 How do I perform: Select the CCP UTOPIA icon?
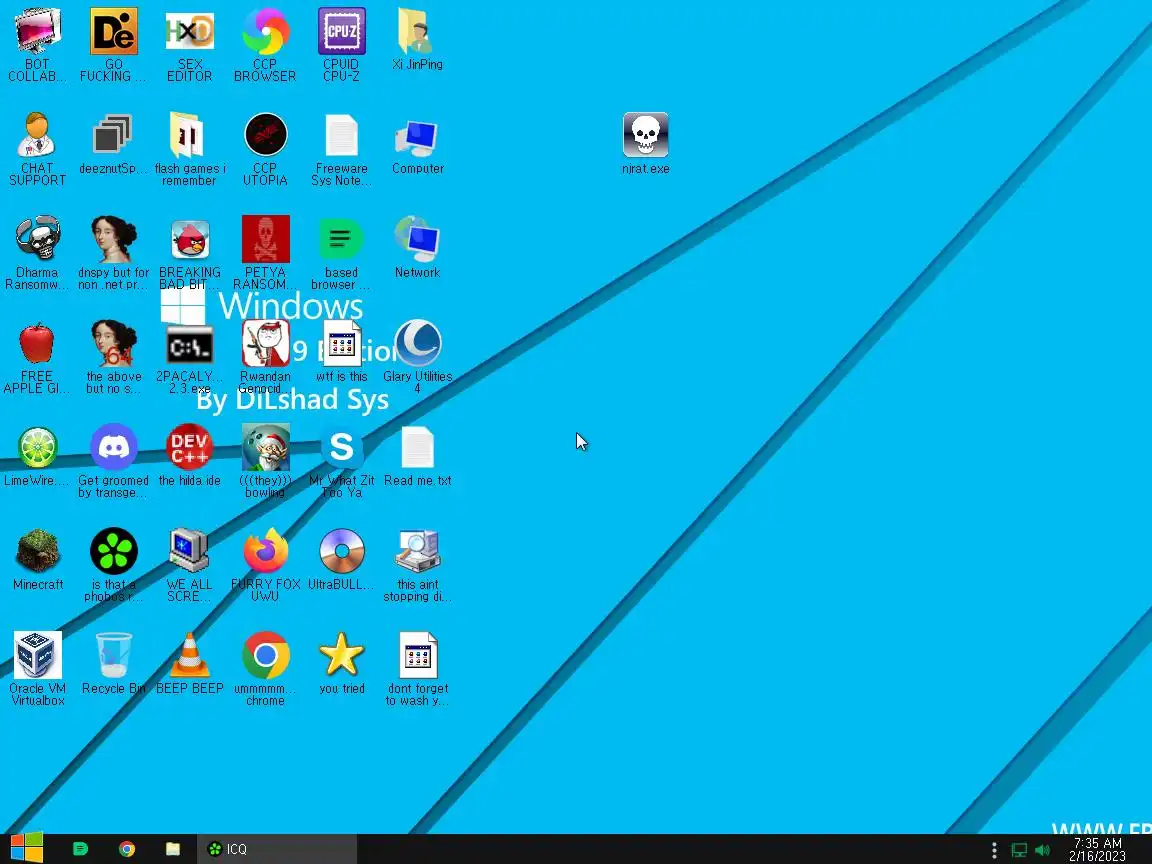265,135
